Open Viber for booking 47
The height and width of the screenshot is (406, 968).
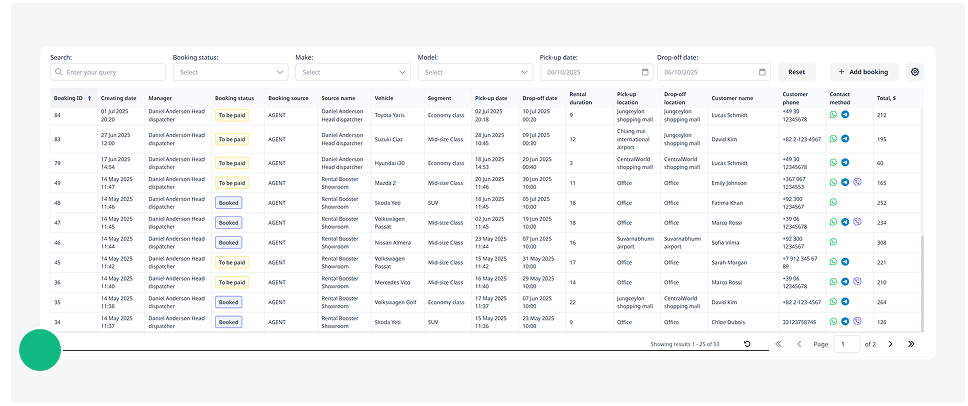coord(857,222)
